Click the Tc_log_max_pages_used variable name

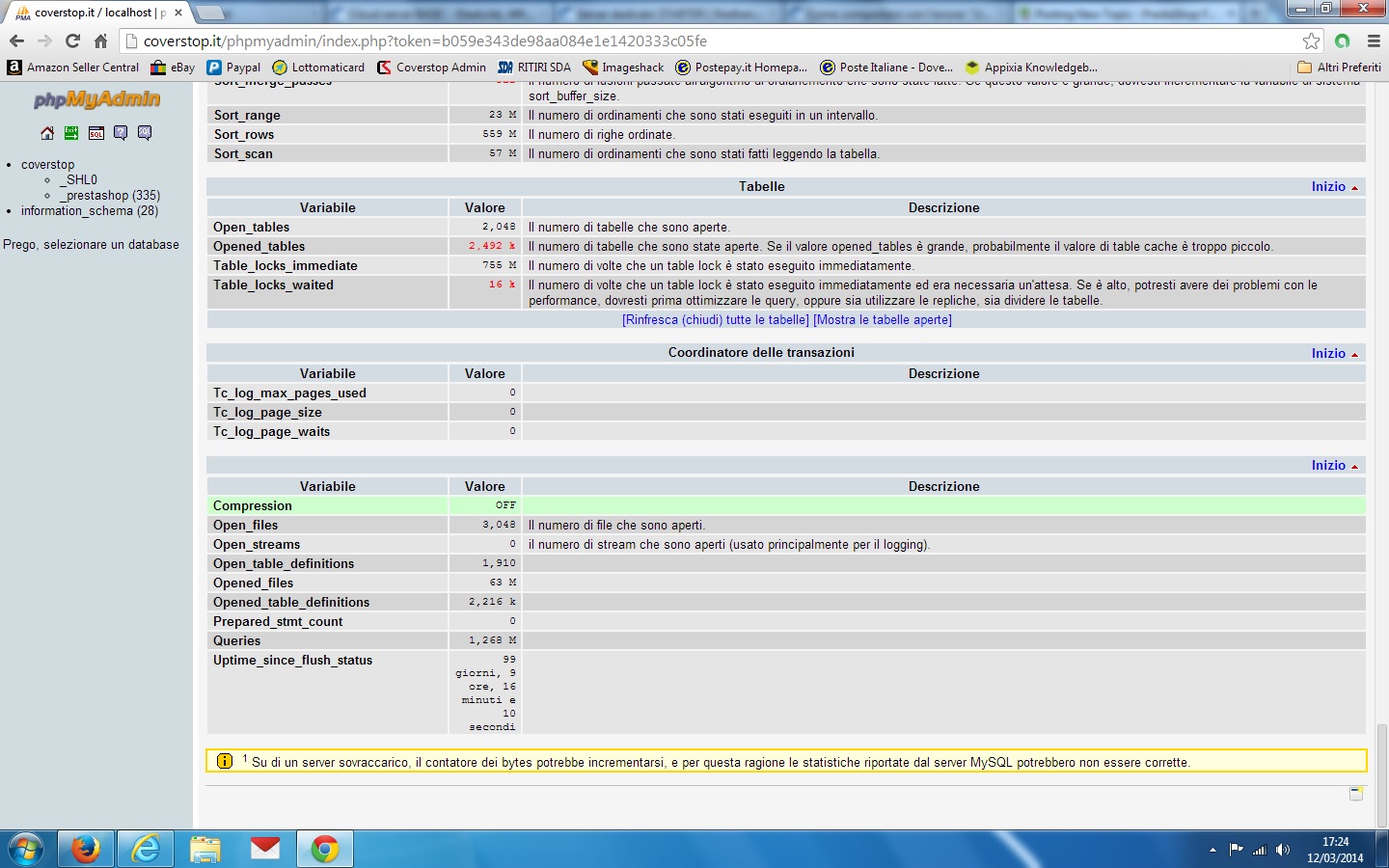click(x=289, y=393)
